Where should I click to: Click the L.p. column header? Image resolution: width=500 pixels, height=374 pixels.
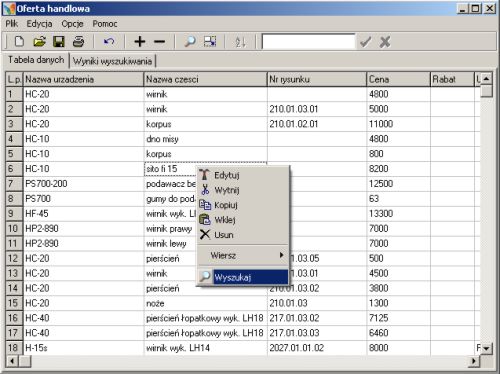pos(14,79)
